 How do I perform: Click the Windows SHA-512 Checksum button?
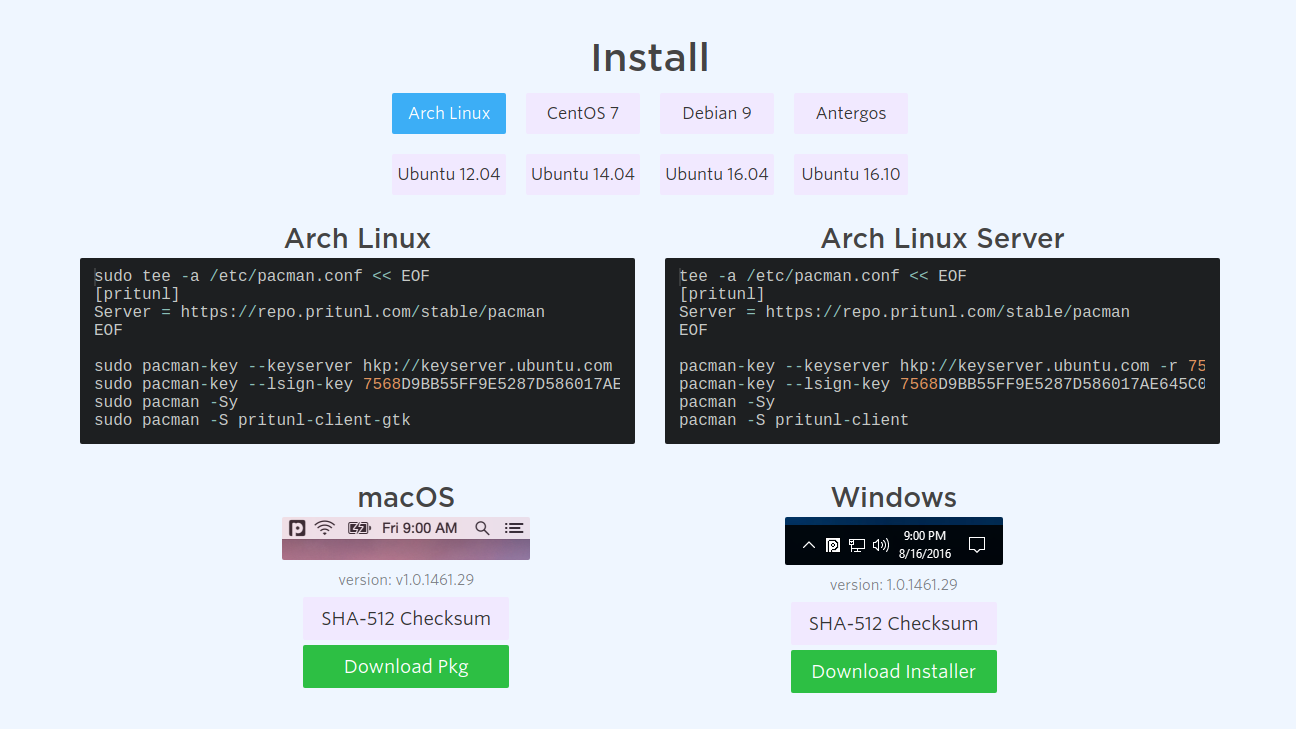click(x=894, y=624)
